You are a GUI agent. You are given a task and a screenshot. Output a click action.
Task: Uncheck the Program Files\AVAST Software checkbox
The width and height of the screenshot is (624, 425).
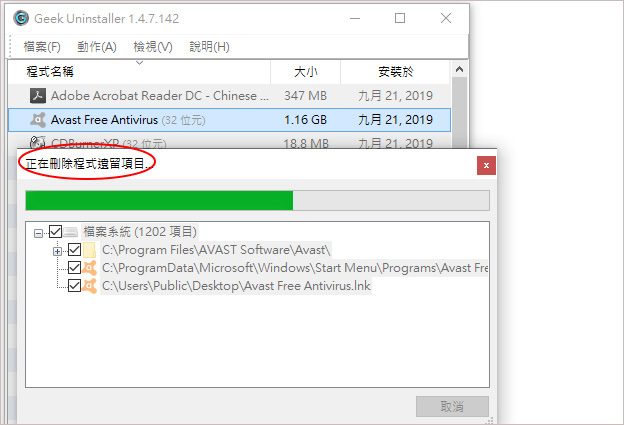74,250
